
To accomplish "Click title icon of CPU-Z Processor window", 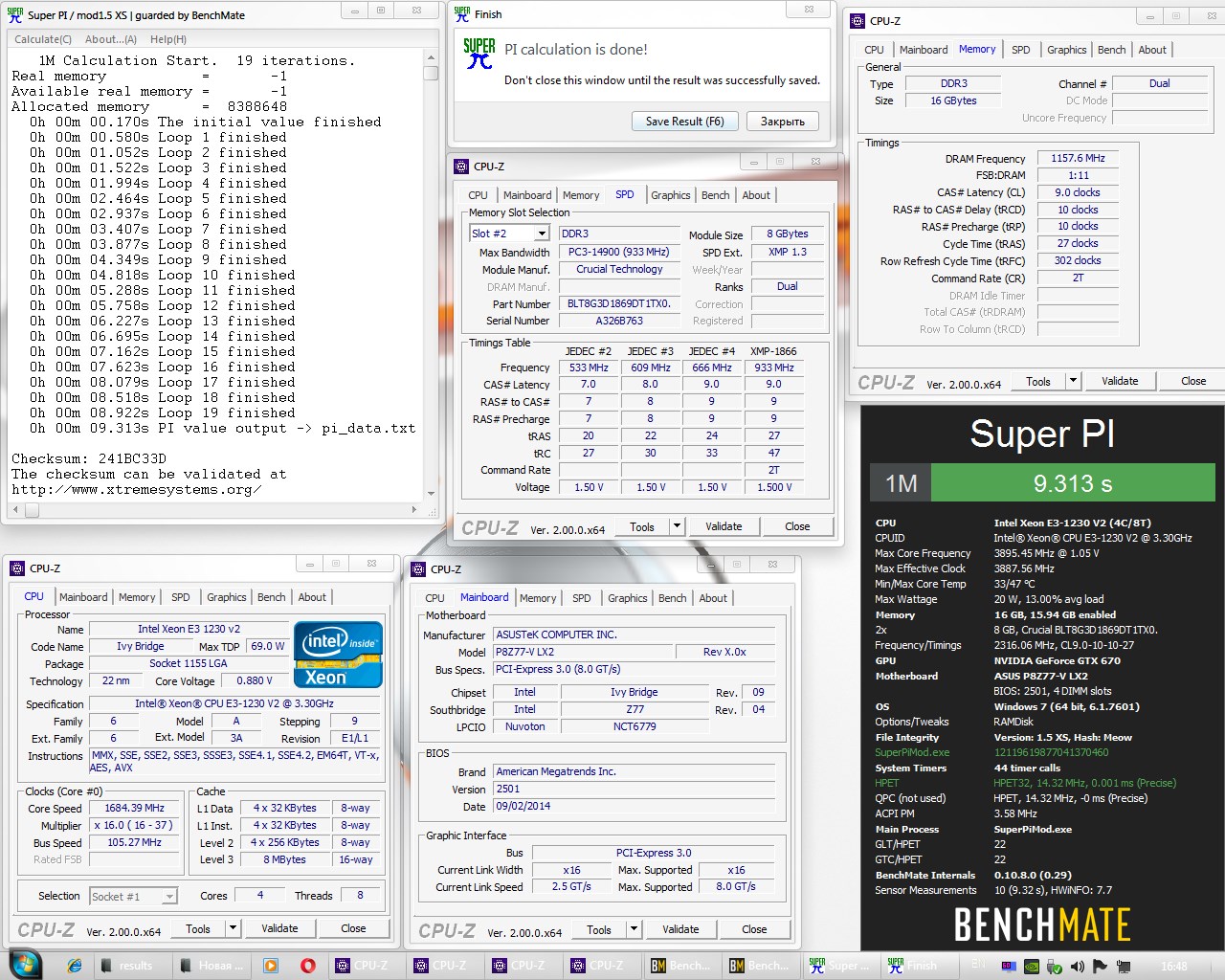I will tap(17, 568).
